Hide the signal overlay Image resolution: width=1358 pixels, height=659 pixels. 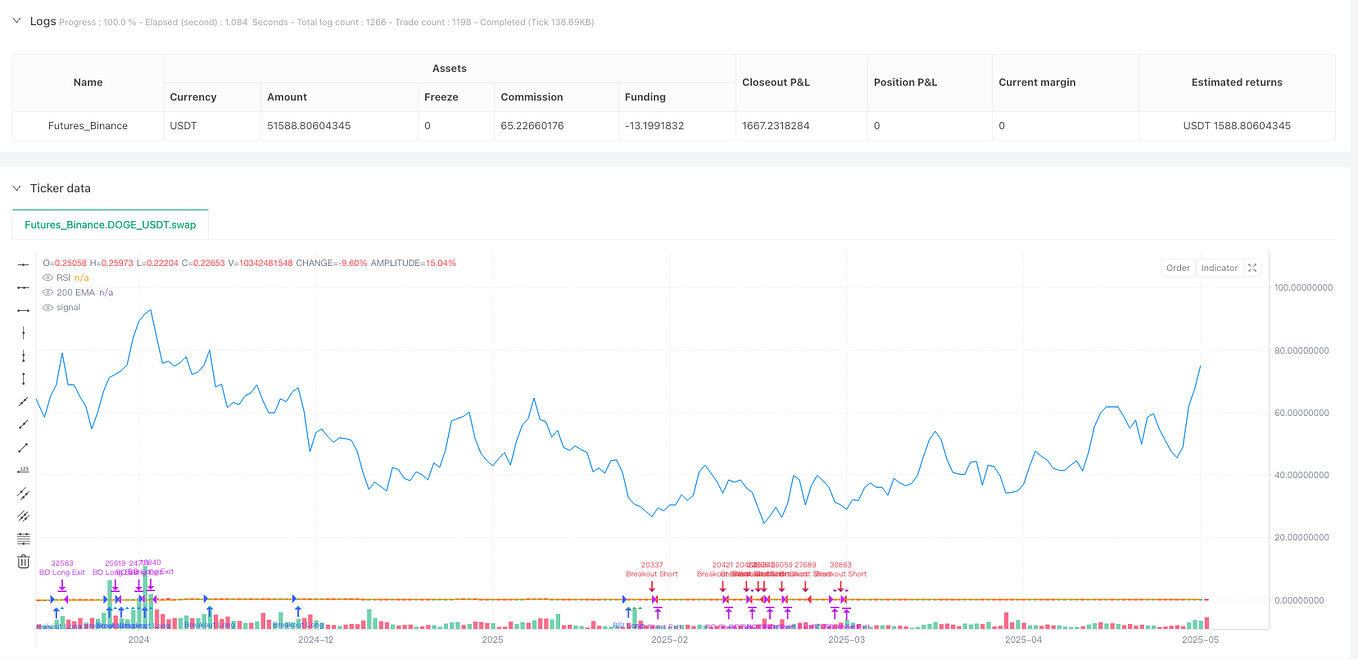[x=47, y=307]
